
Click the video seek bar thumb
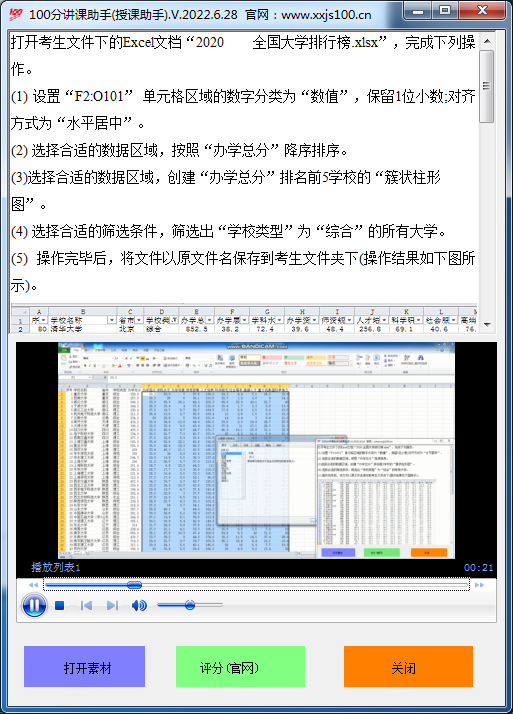point(134,585)
